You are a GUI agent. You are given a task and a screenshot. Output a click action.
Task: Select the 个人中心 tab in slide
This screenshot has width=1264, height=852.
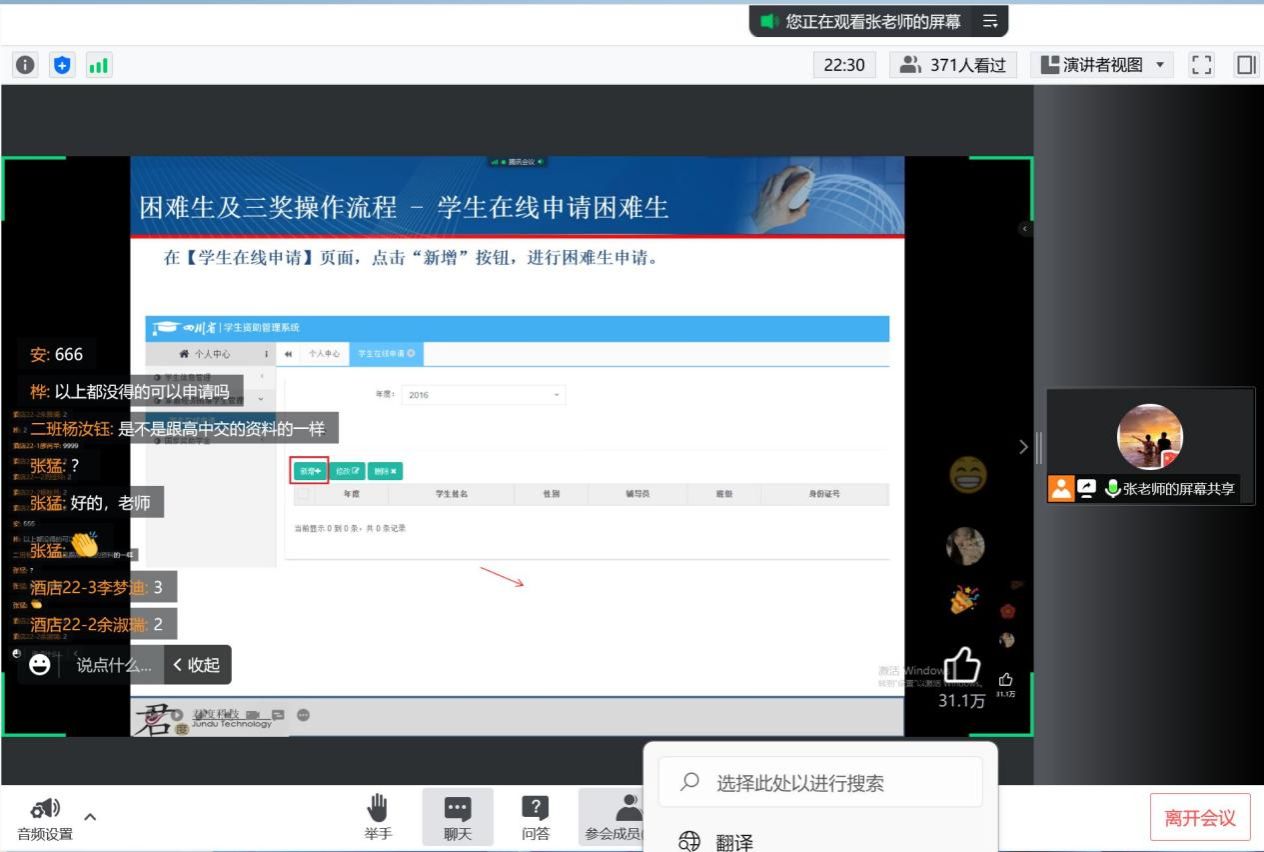click(322, 354)
